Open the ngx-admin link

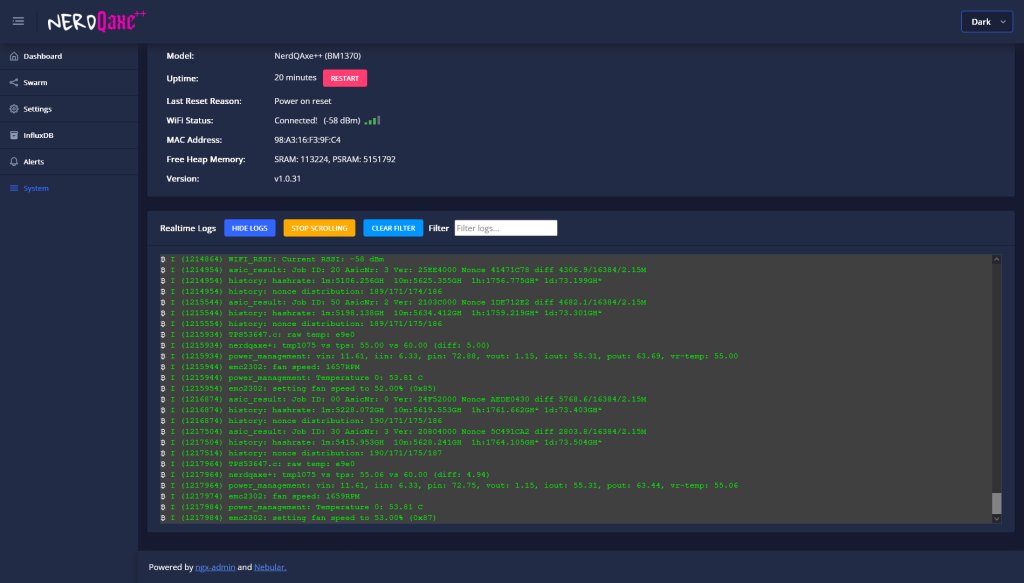[215, 567]
